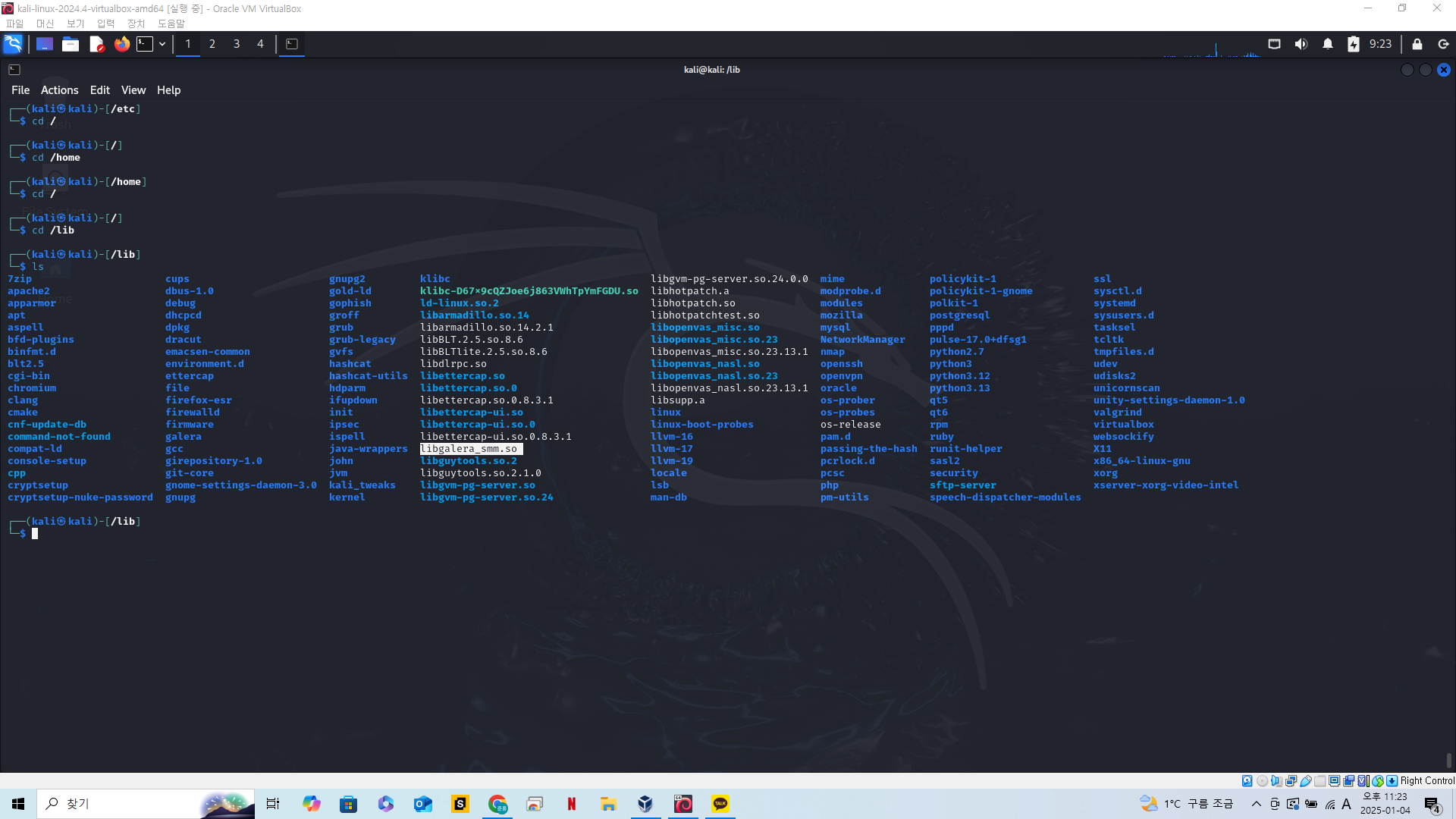Click the kali@kali terminal taskbar button

point(292,44)
